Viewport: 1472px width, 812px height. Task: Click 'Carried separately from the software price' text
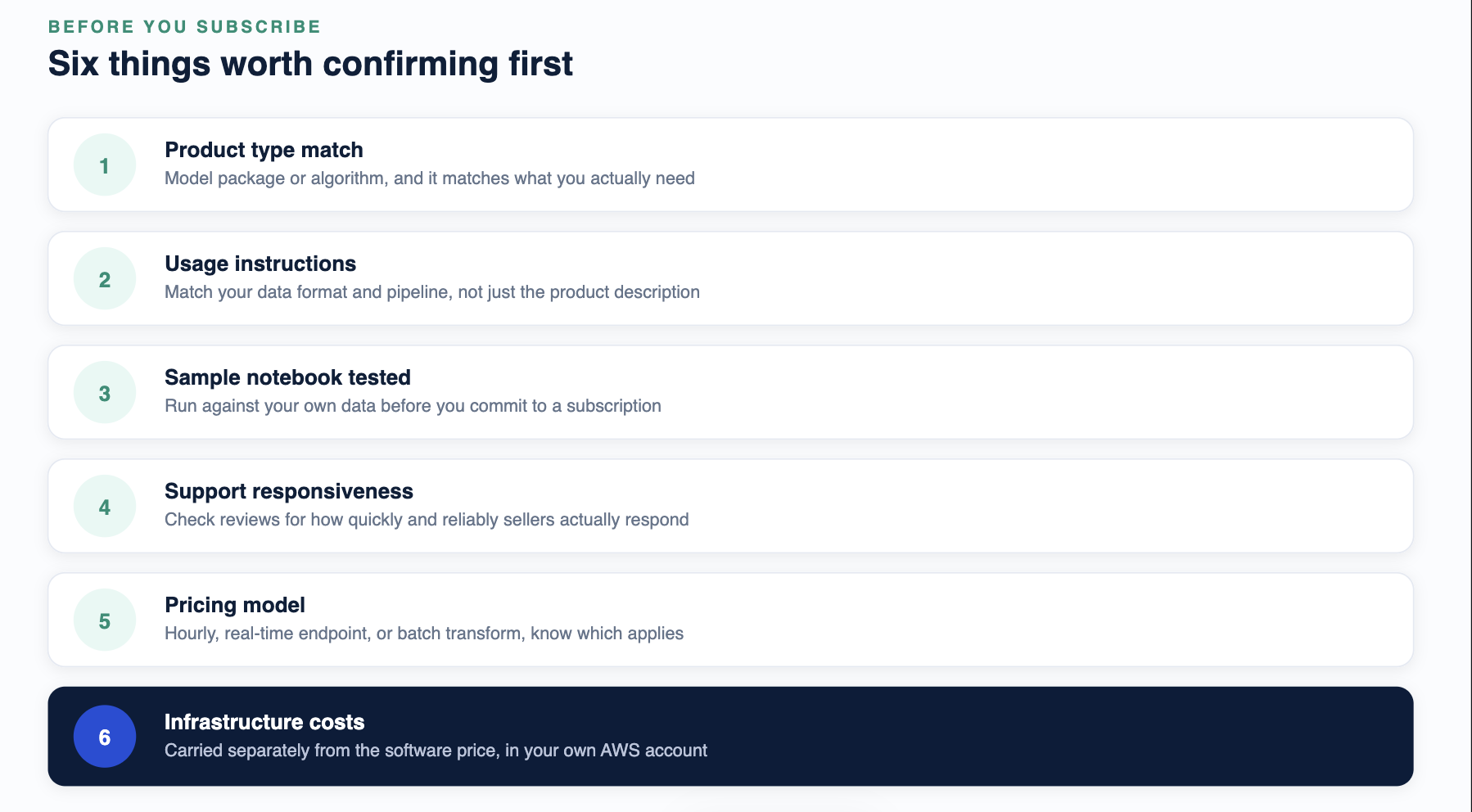[436, 751]
